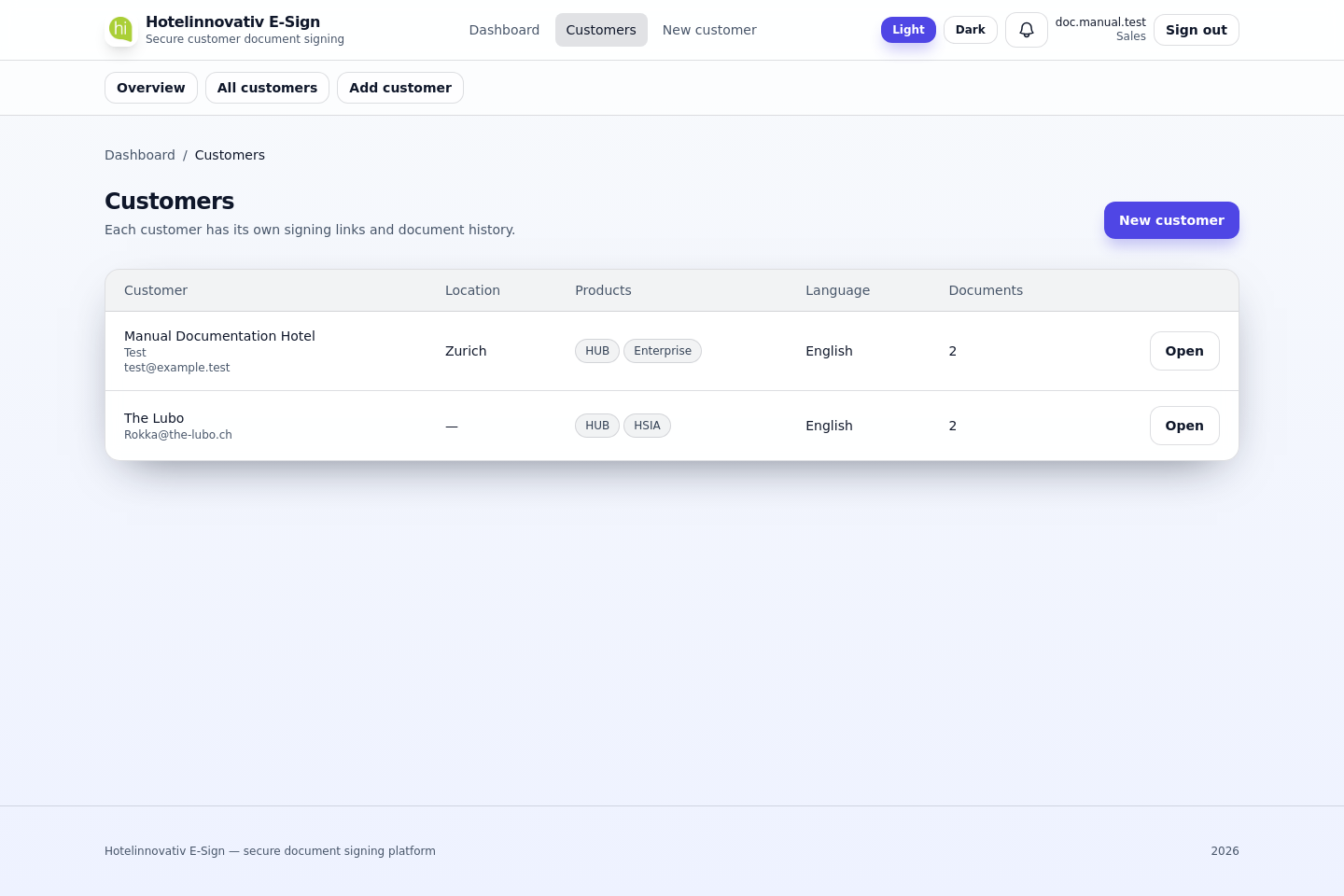Click the Language column header
This screenshot has width=1344, height=896.
click(x=837, y=290)
